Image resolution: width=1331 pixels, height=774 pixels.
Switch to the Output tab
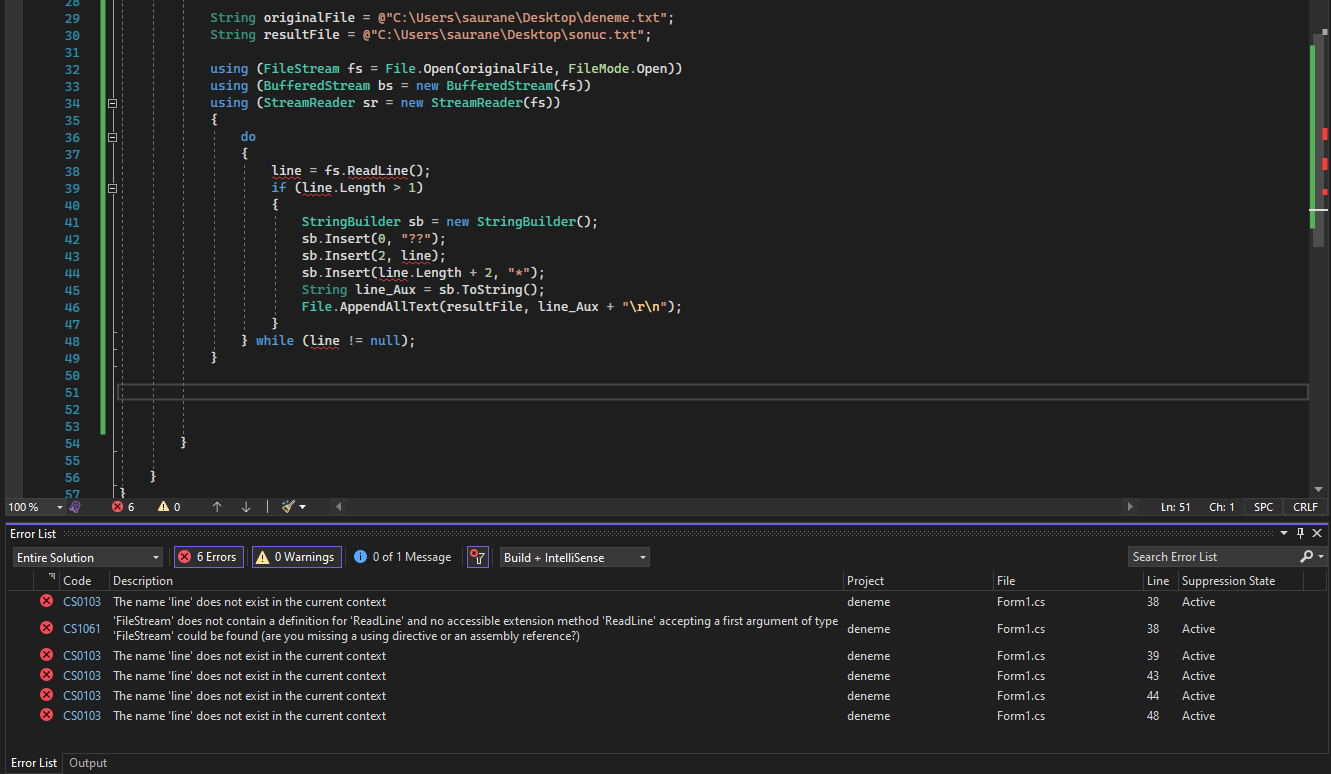pyautogui.click(x=88, y=763)
